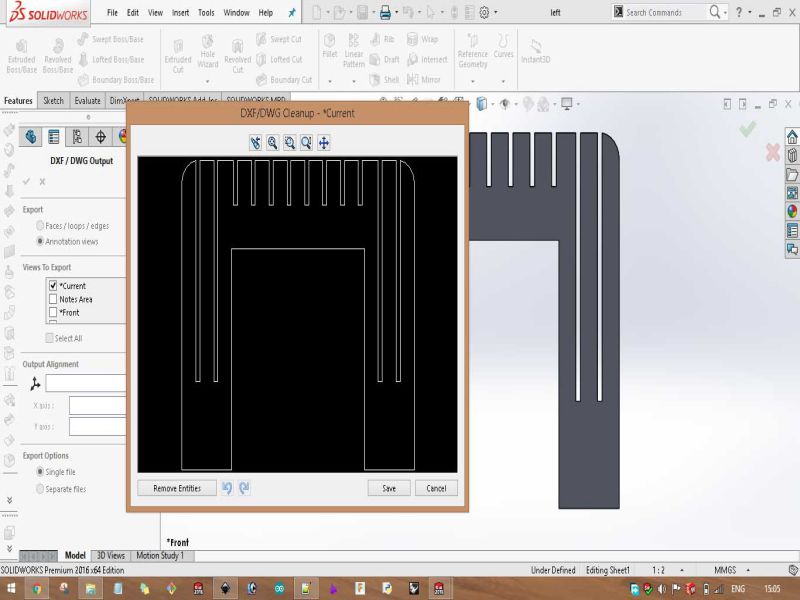Image resolution: width=800 pixels, height=600 pixels.
Task: Open Appearances color ball in task pane
Action: coord(792,211)
